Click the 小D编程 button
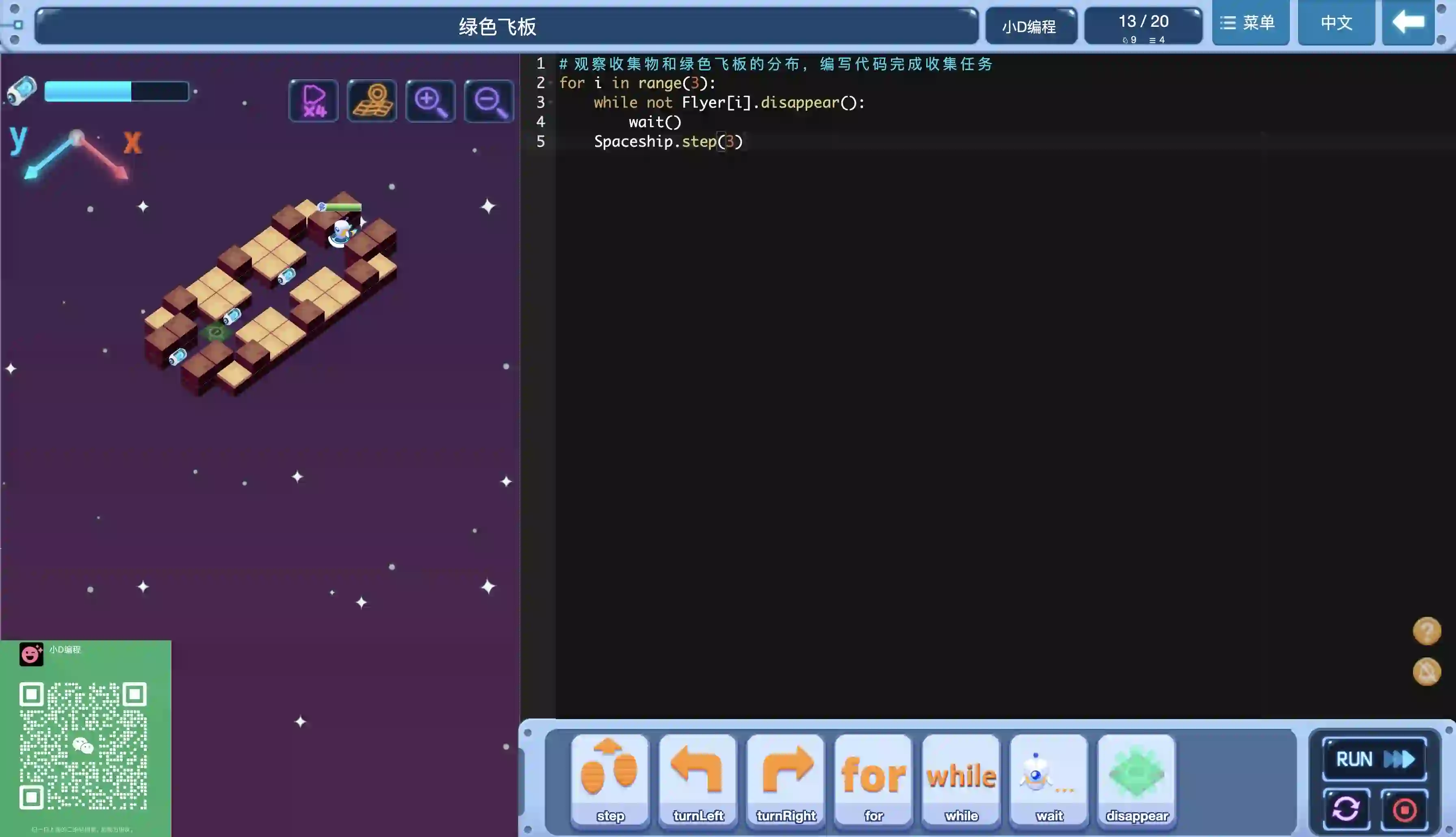This screenshot has height=837, width=1456. [1030, 26]
